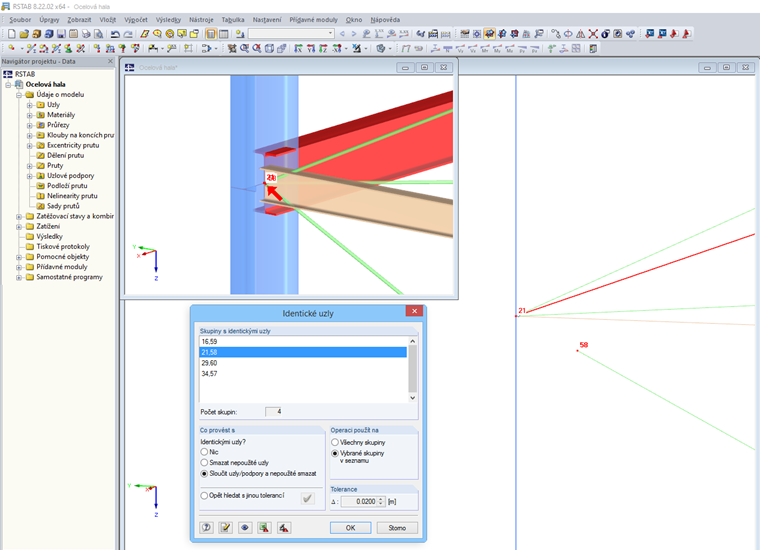Image resolution: width=760 pixels, height=550 pixels.
Task: Select group 29,60 in list
Action: [x=303, y=363]
